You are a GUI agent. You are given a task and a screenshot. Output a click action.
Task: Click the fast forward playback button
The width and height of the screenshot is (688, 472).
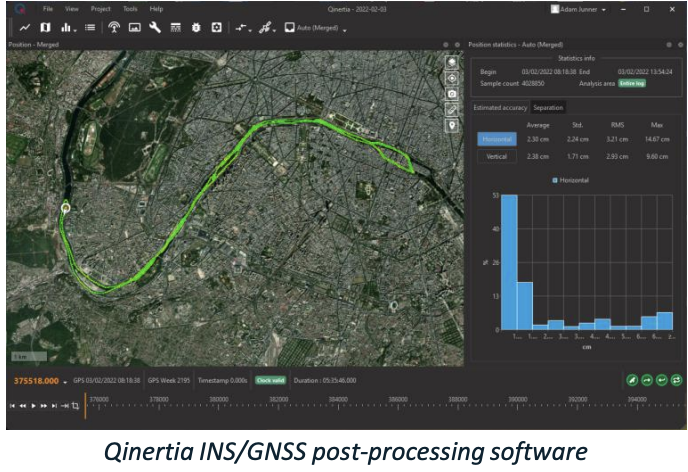44,406
